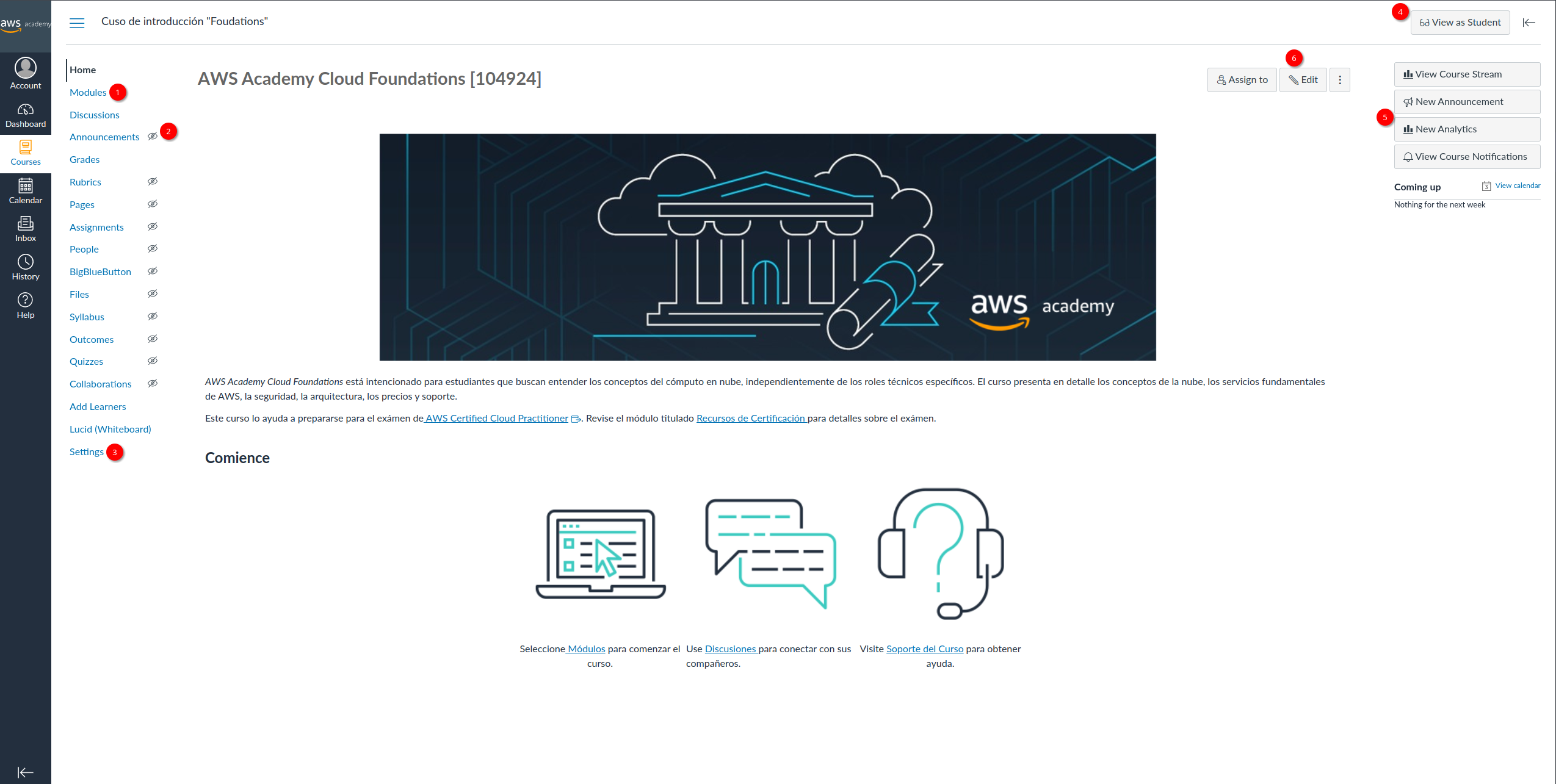
Task: Click the hidden eye icon beside Files
Action: (x=153, y=293)
